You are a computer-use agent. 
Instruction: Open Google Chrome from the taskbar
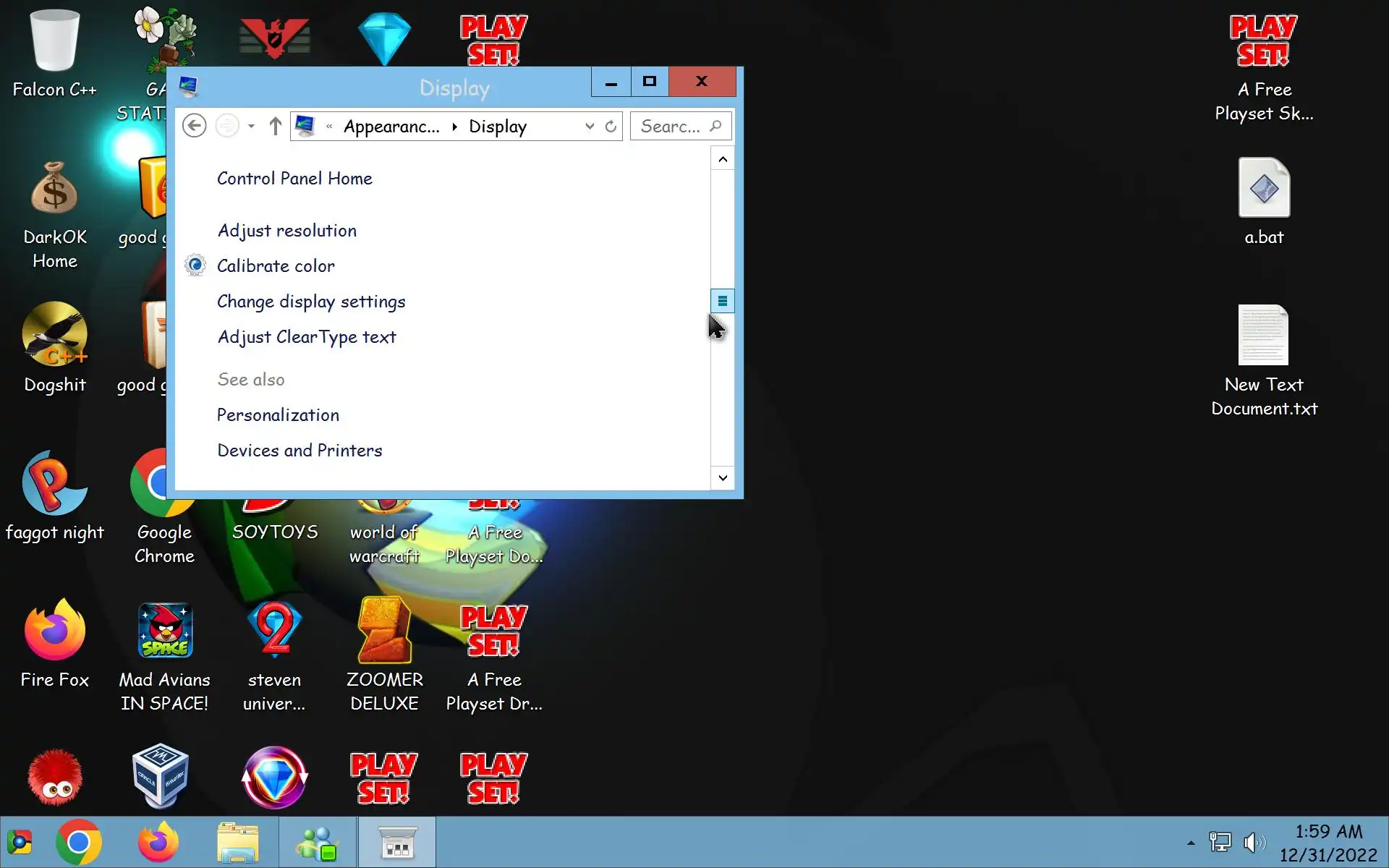(x=79, y=843)
